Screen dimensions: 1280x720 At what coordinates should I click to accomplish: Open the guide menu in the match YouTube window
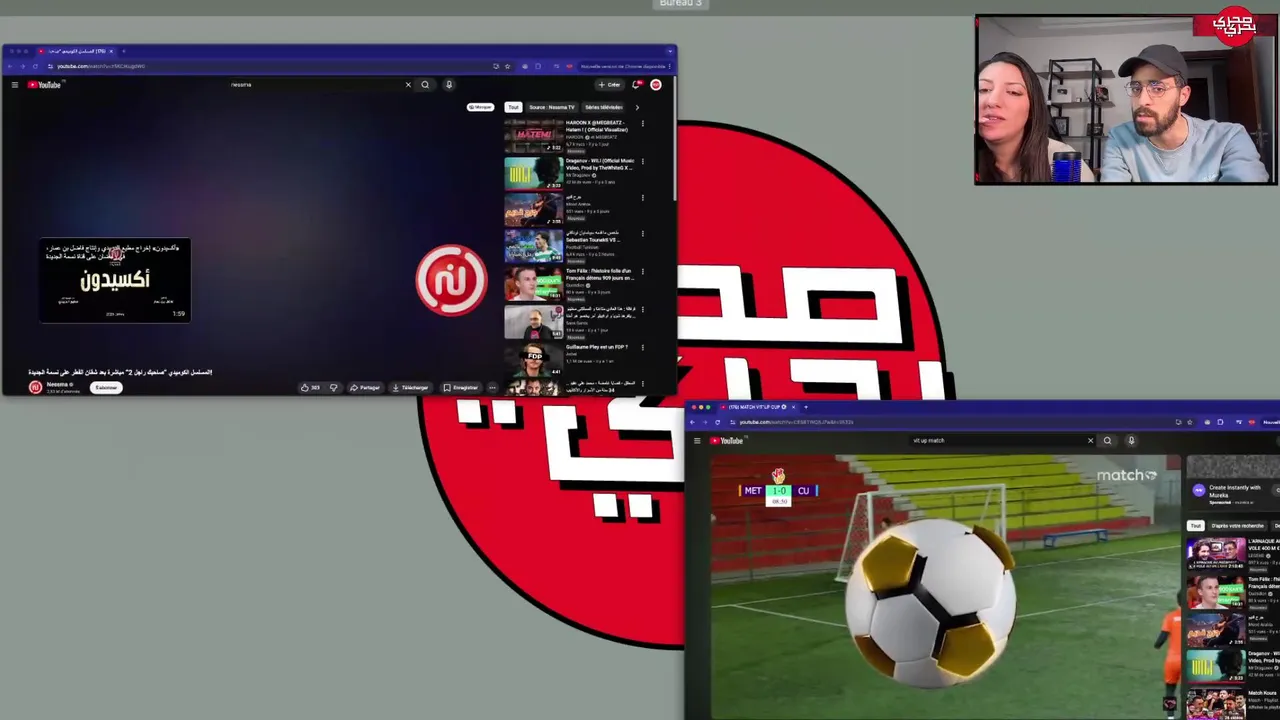697,440
